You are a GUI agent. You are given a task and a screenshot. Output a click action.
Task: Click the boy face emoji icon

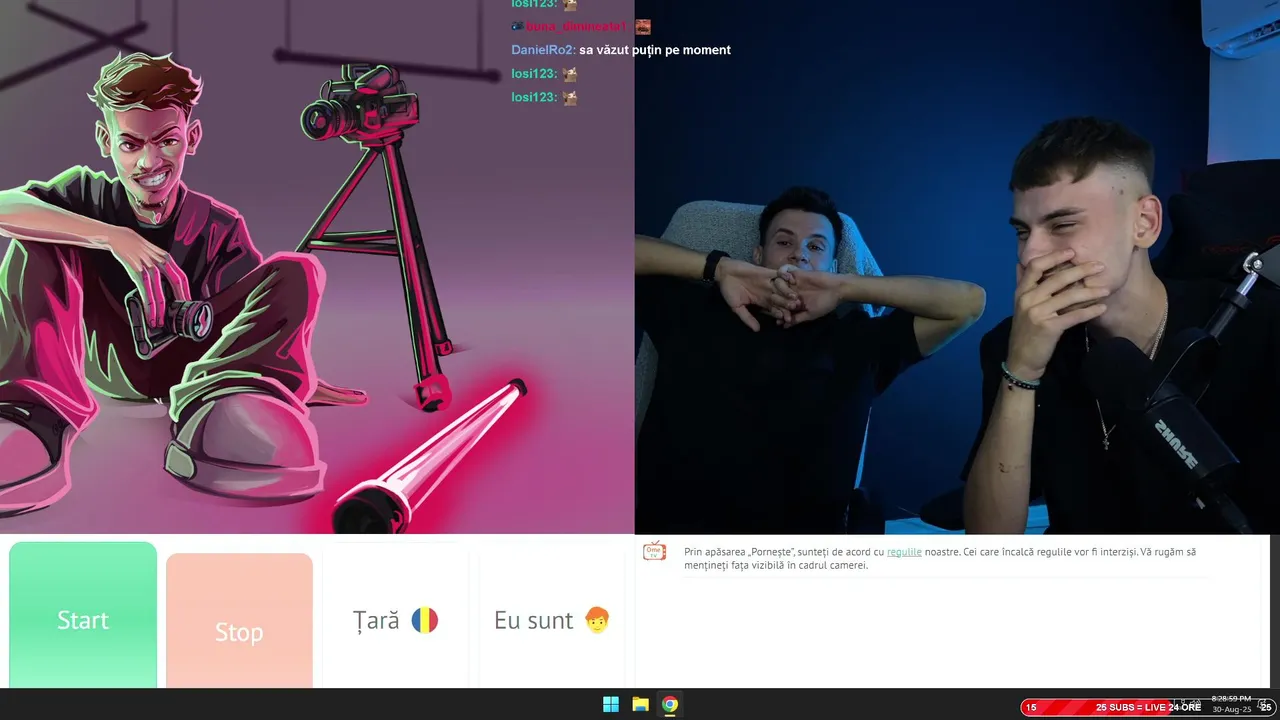click(x=597, y=620)
